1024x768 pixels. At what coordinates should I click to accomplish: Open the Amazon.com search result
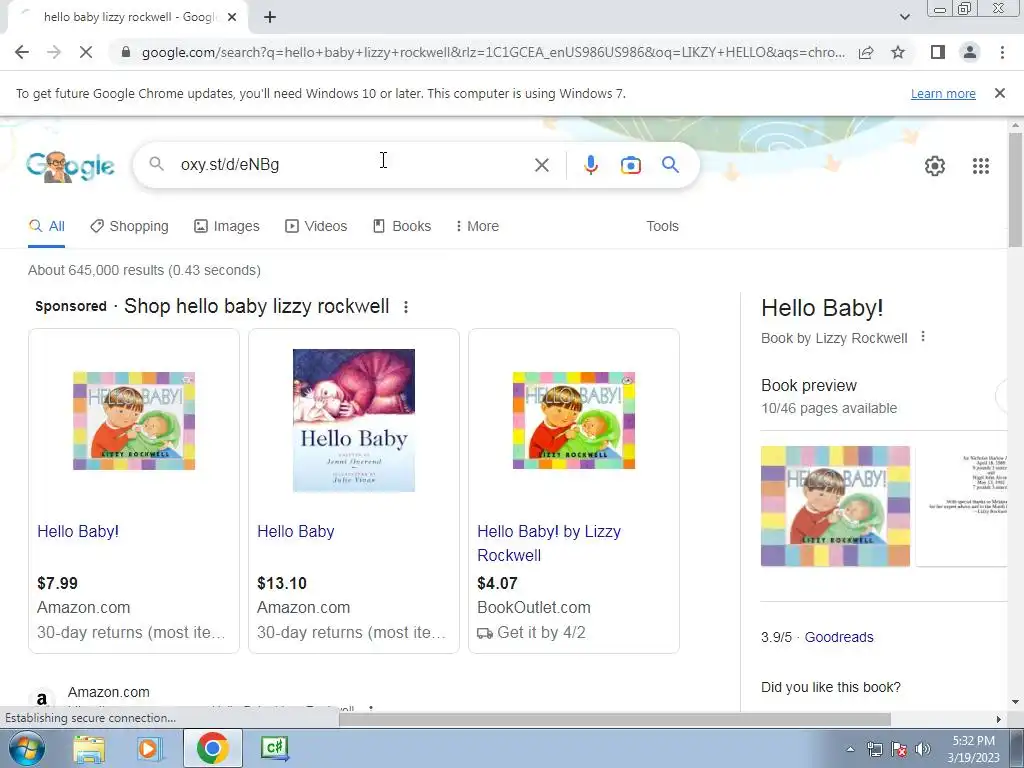pyautogui.click(x=108, y=692)
